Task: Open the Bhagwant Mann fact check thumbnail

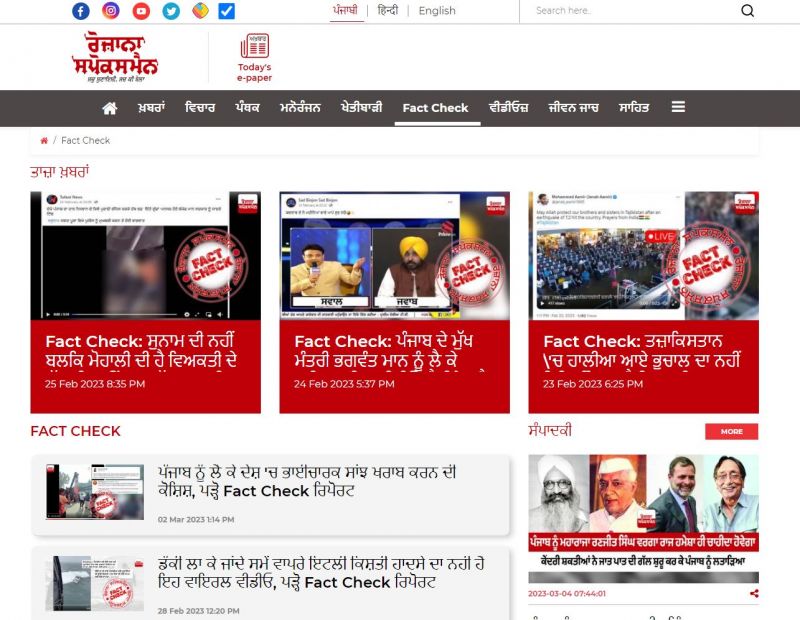Action: pos(394,255)
